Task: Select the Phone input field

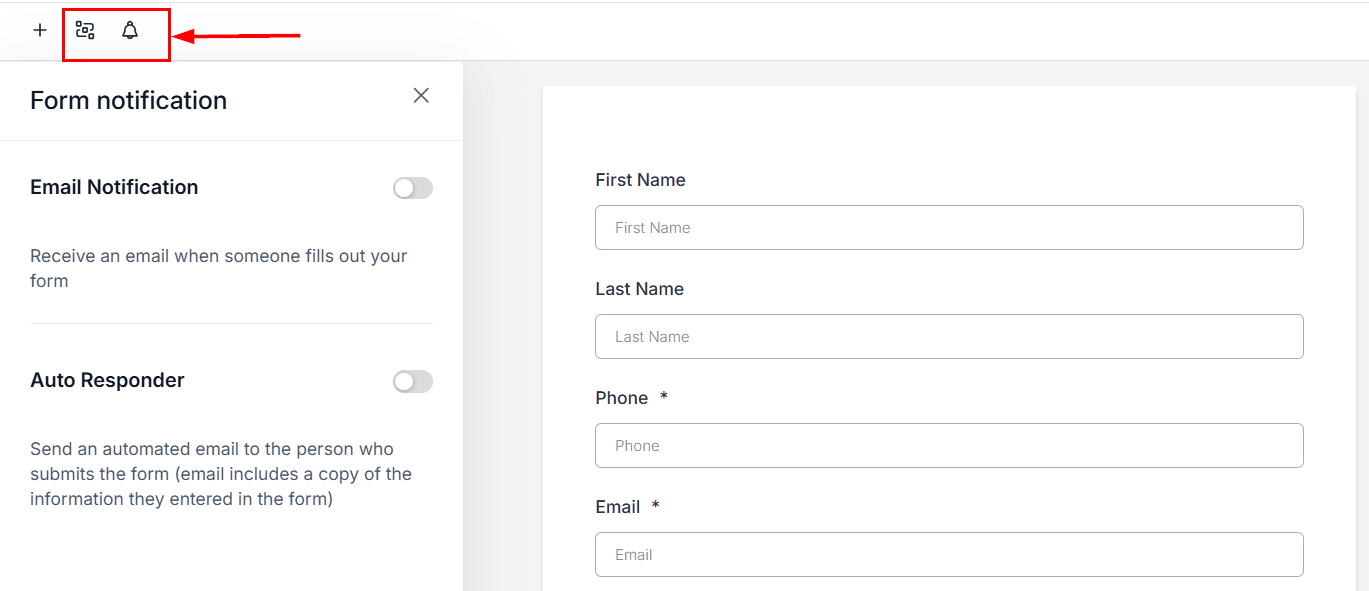Action: point(948,446)
